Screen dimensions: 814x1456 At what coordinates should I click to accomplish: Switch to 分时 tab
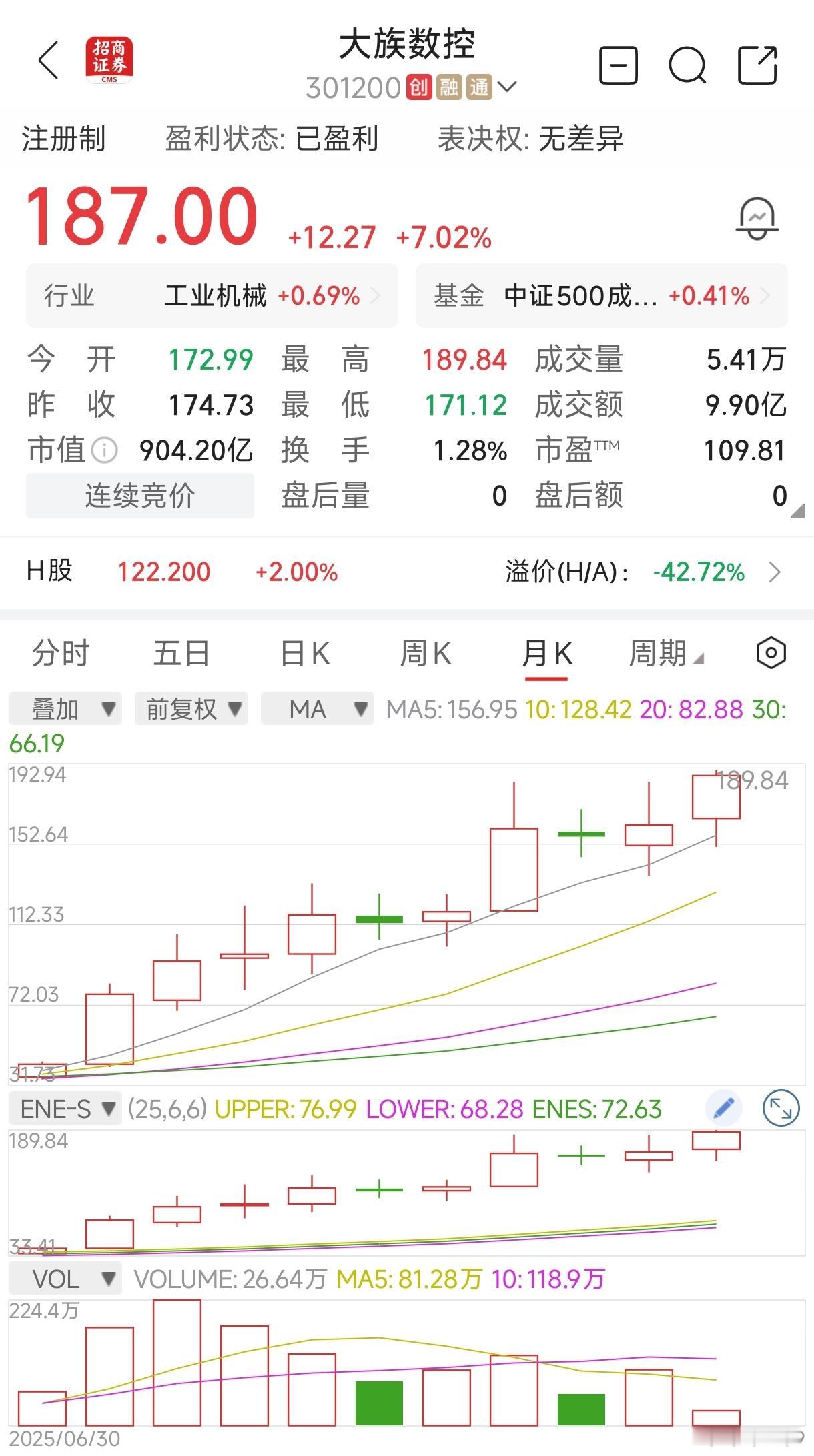coord(61,653)
